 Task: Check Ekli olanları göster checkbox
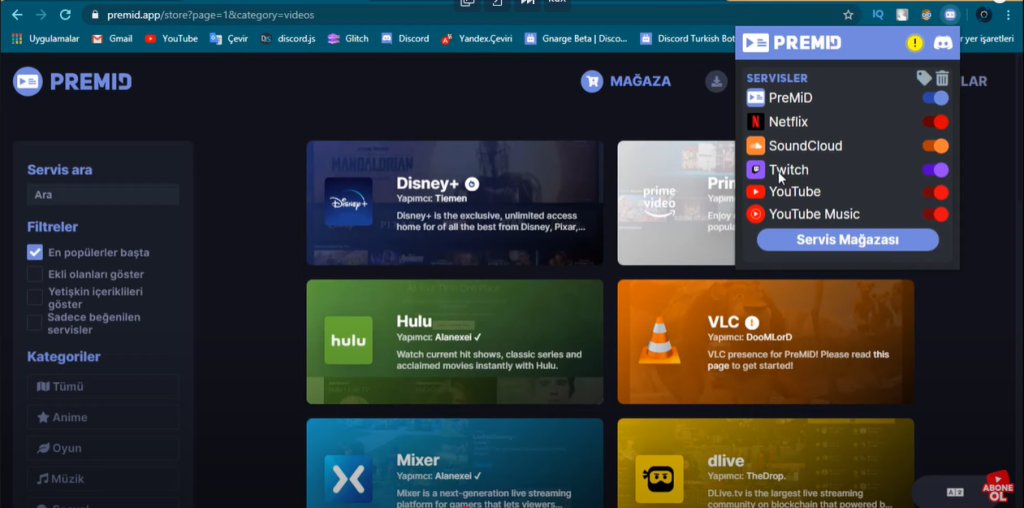click(x=35, y=274)
